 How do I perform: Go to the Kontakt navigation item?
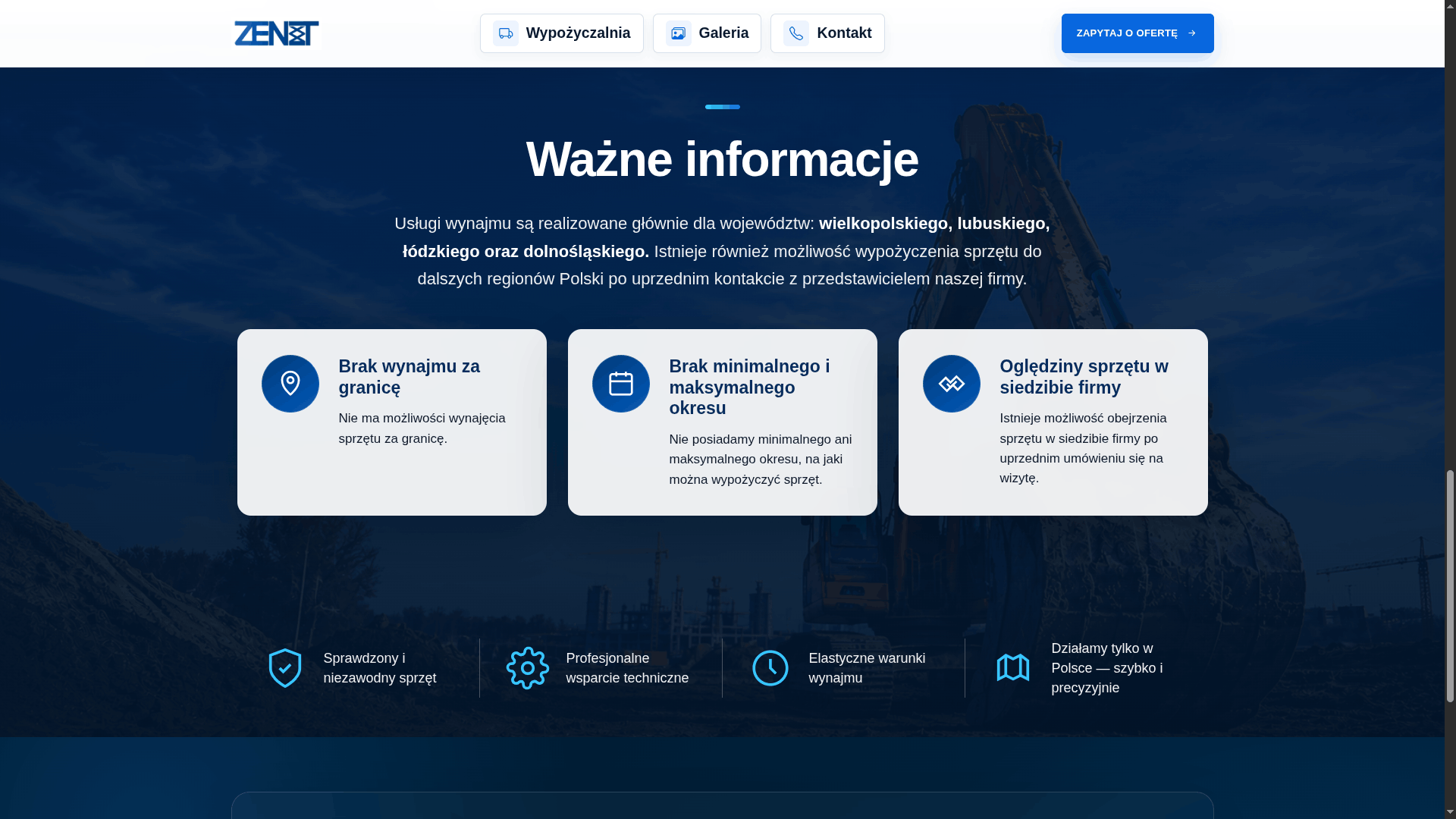click(827, 33)
